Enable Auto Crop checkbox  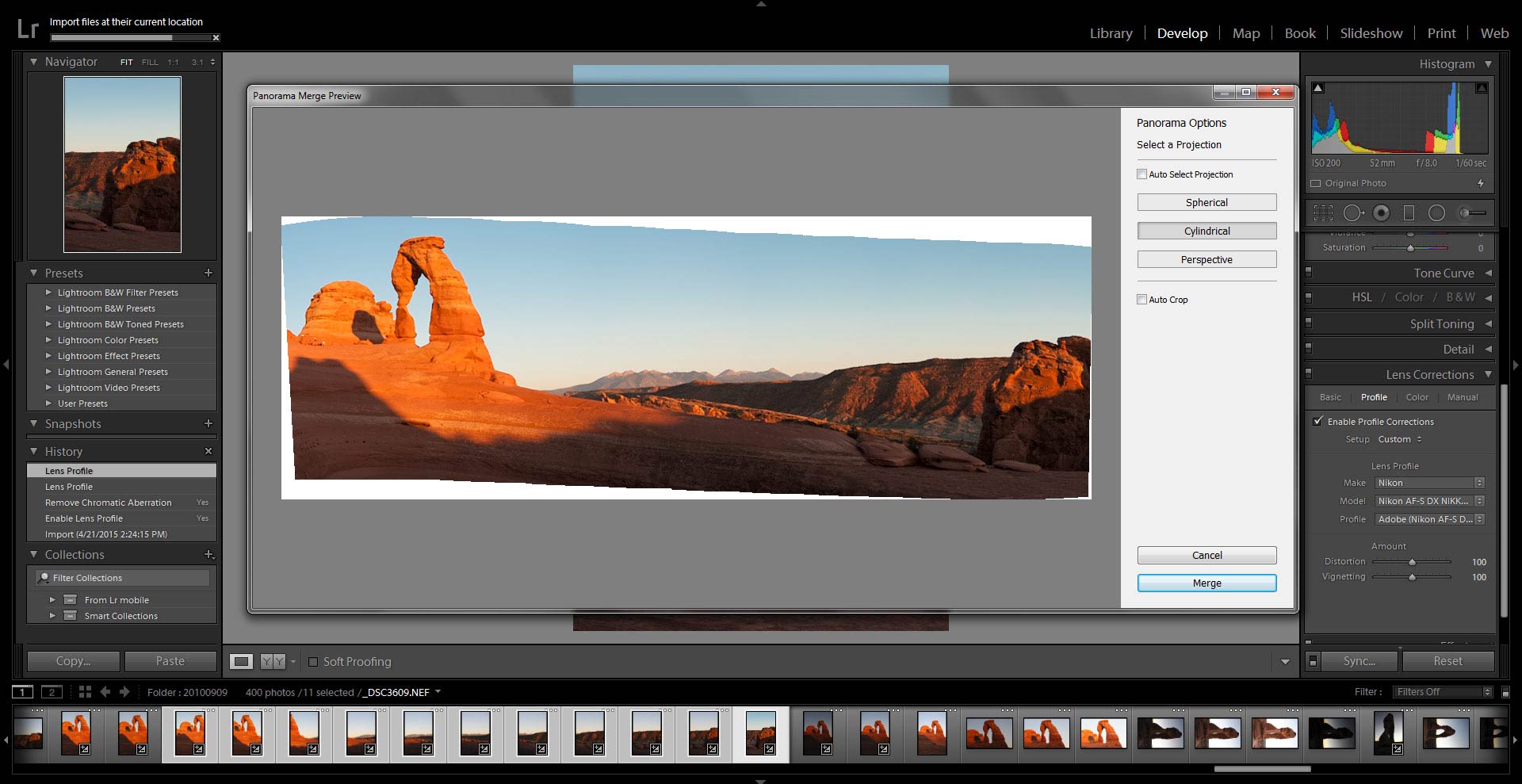(1141, 300)
